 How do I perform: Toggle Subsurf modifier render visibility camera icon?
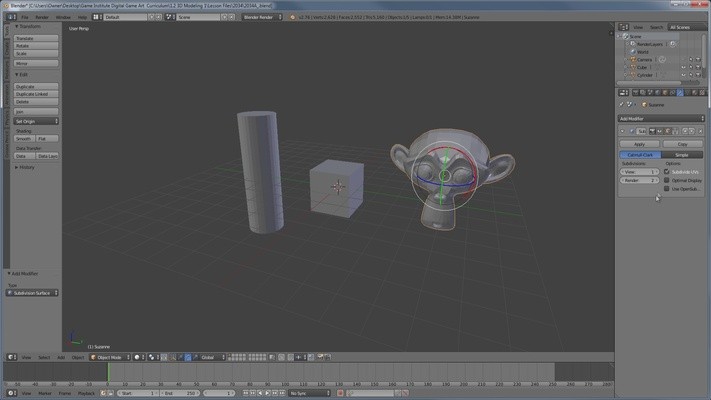[652, 131]
